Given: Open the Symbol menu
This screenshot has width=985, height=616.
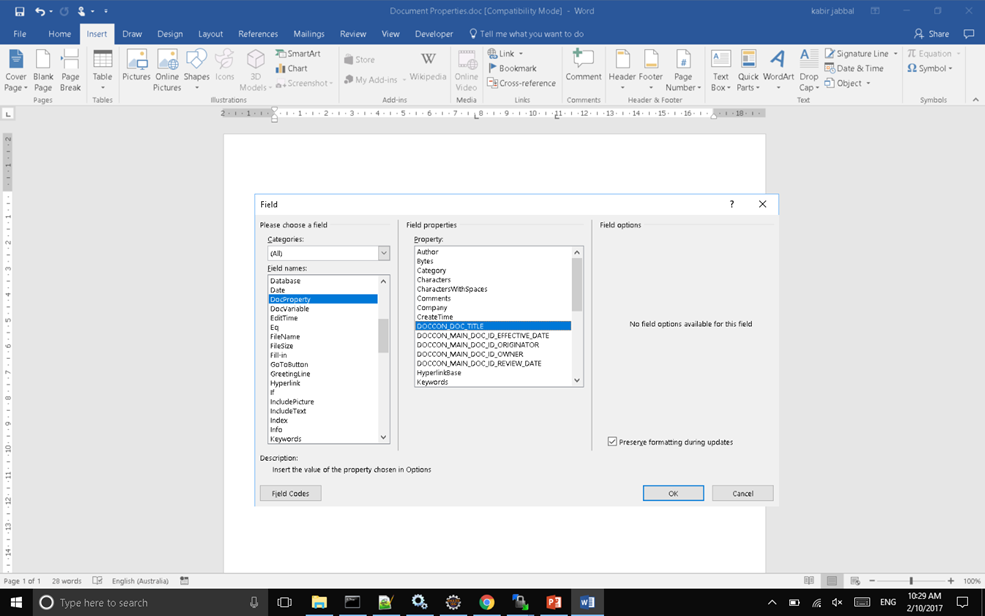Looking at the screenshot, I should (x=930, y=68).
